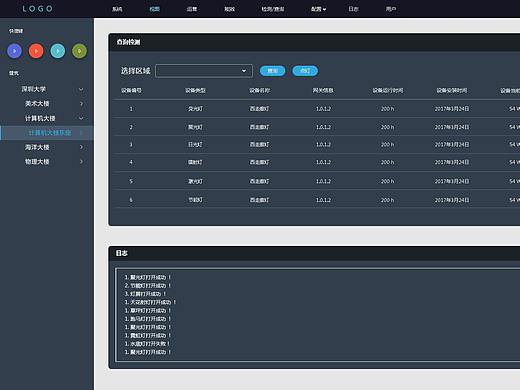Screen dimensions: 520x390
Task: Click inside the log output text area
Action: click(317, 315)
